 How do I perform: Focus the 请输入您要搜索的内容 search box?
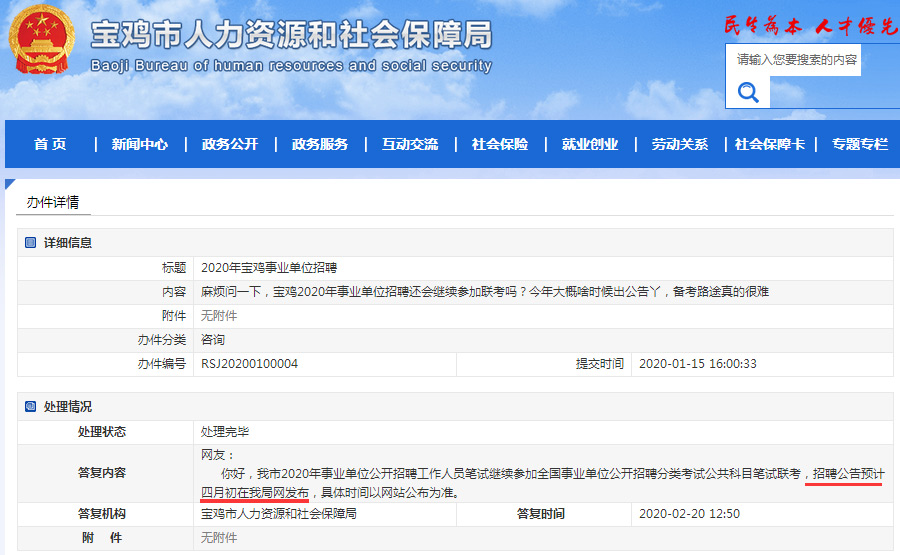pos(796,60)
